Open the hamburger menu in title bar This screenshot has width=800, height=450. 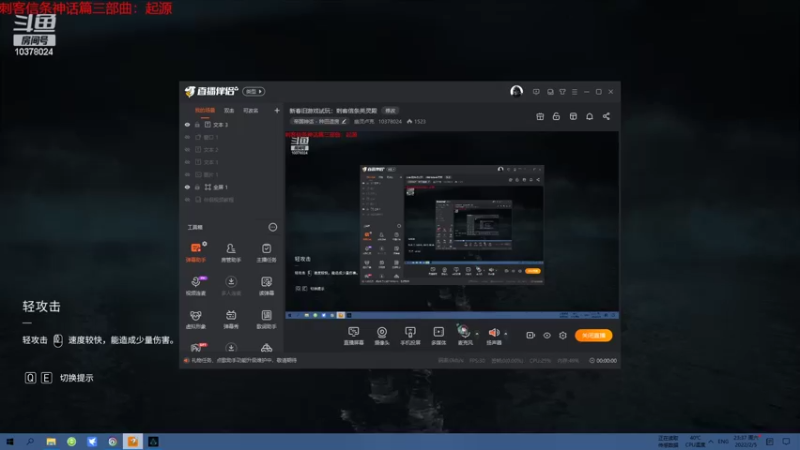pos(574,92)
